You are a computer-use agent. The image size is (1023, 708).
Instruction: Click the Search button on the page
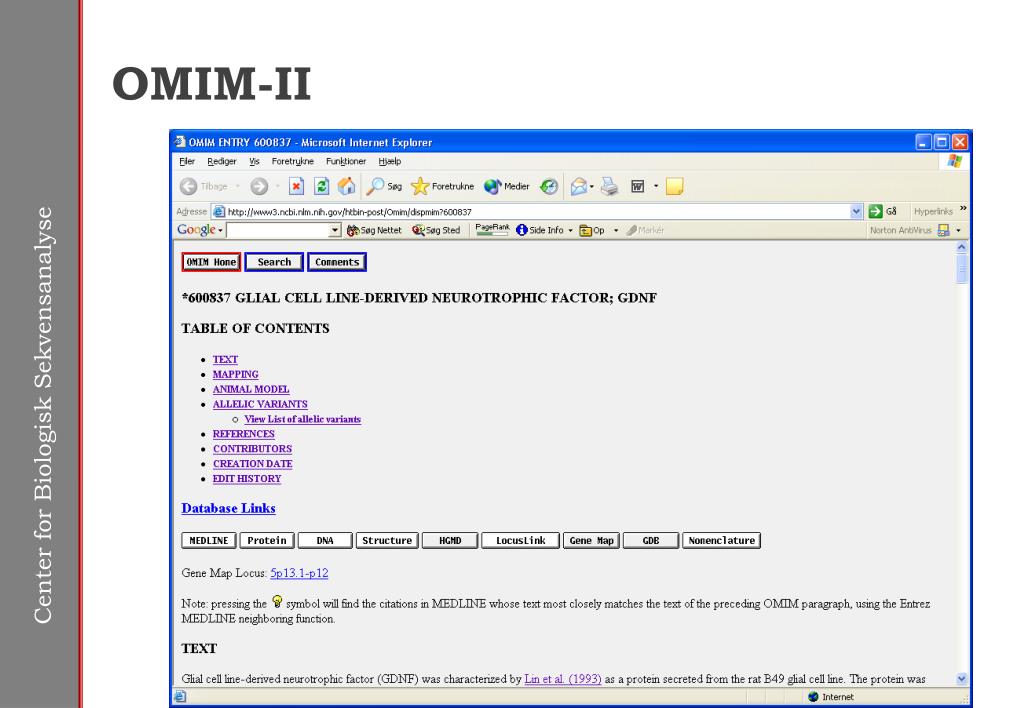click(x=274, y=262)
